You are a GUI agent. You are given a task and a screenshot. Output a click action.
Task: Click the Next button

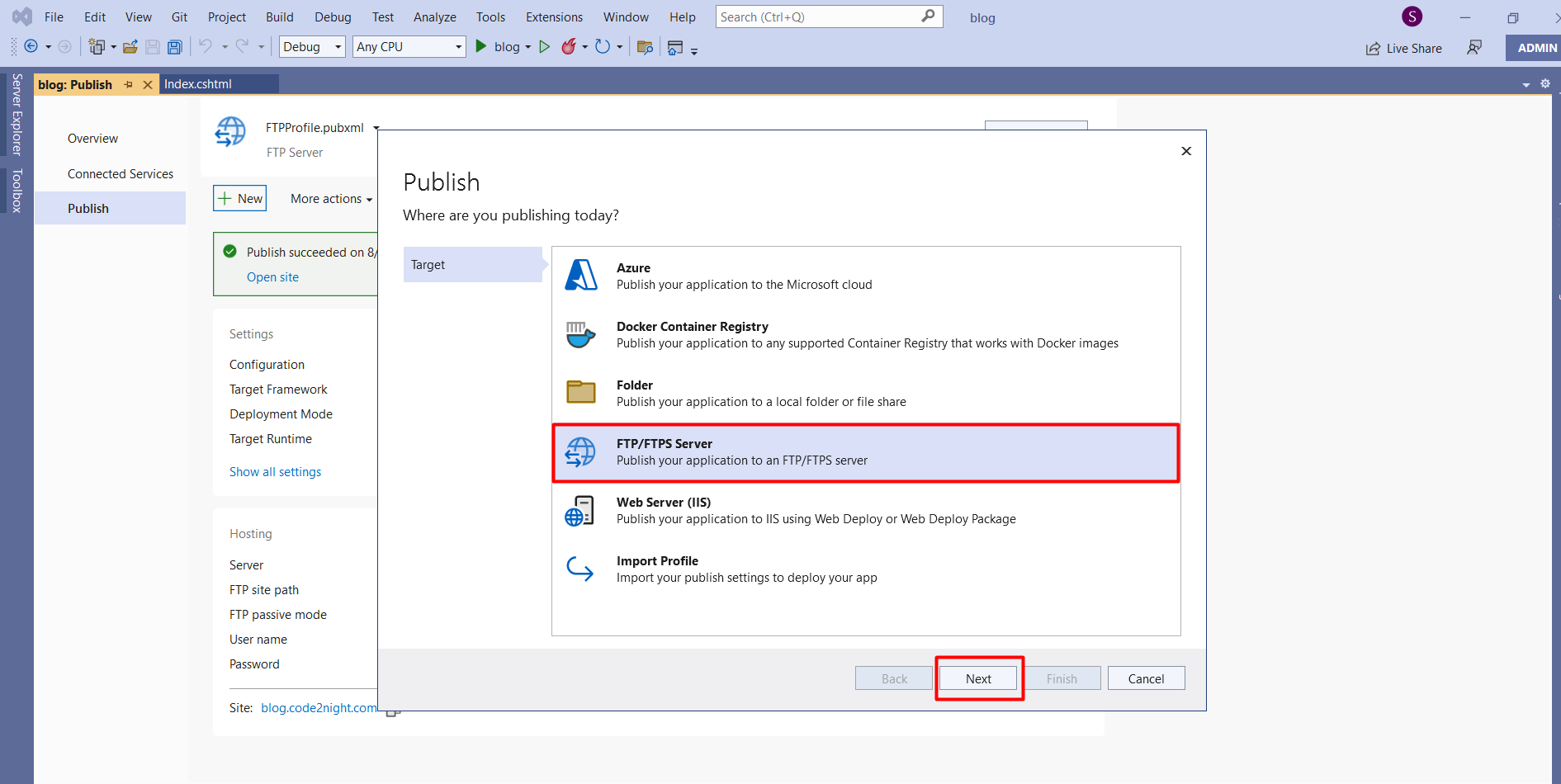[x=978, y=678]
